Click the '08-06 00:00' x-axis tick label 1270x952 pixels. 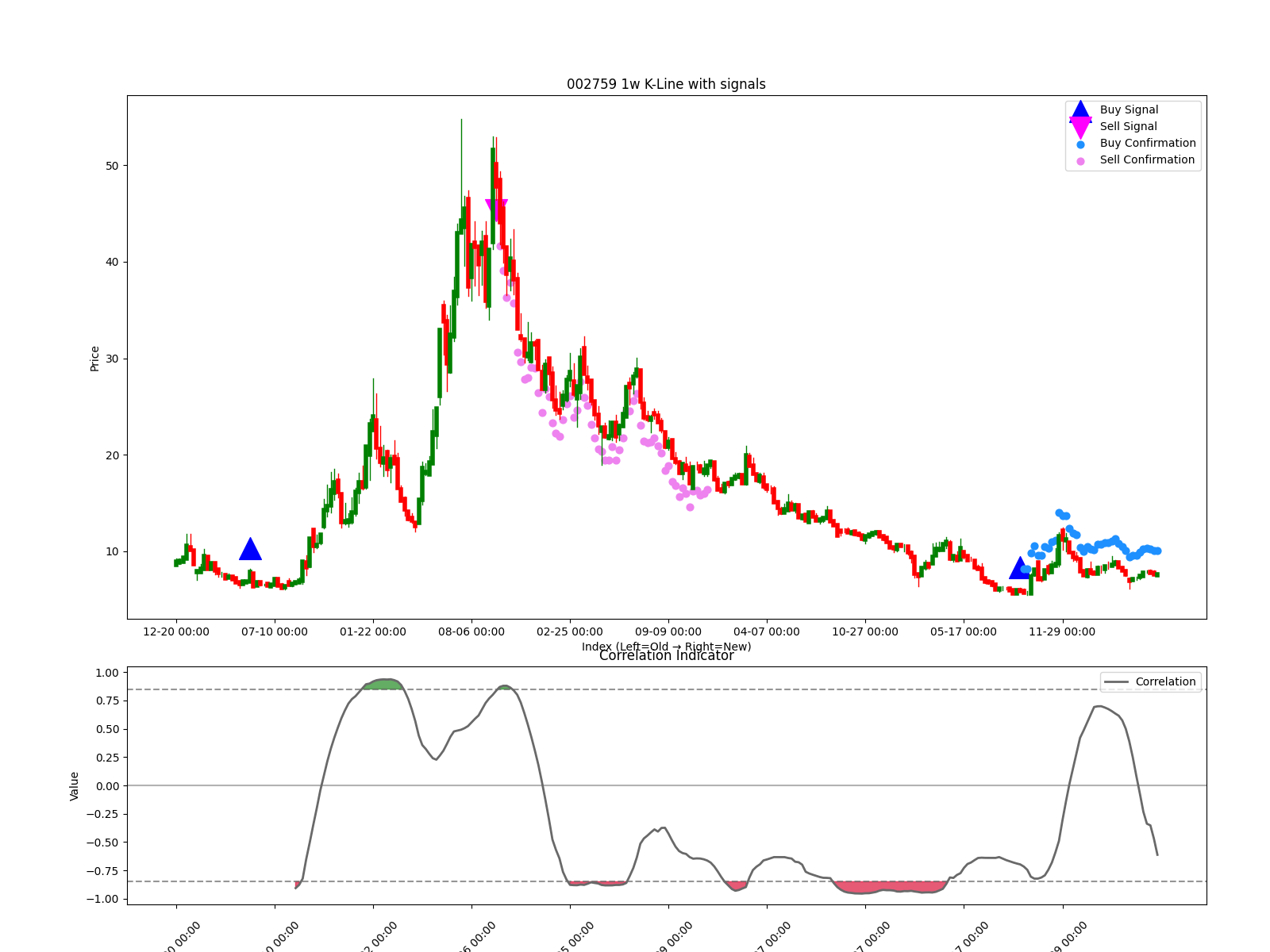click(x=471, y=631)
